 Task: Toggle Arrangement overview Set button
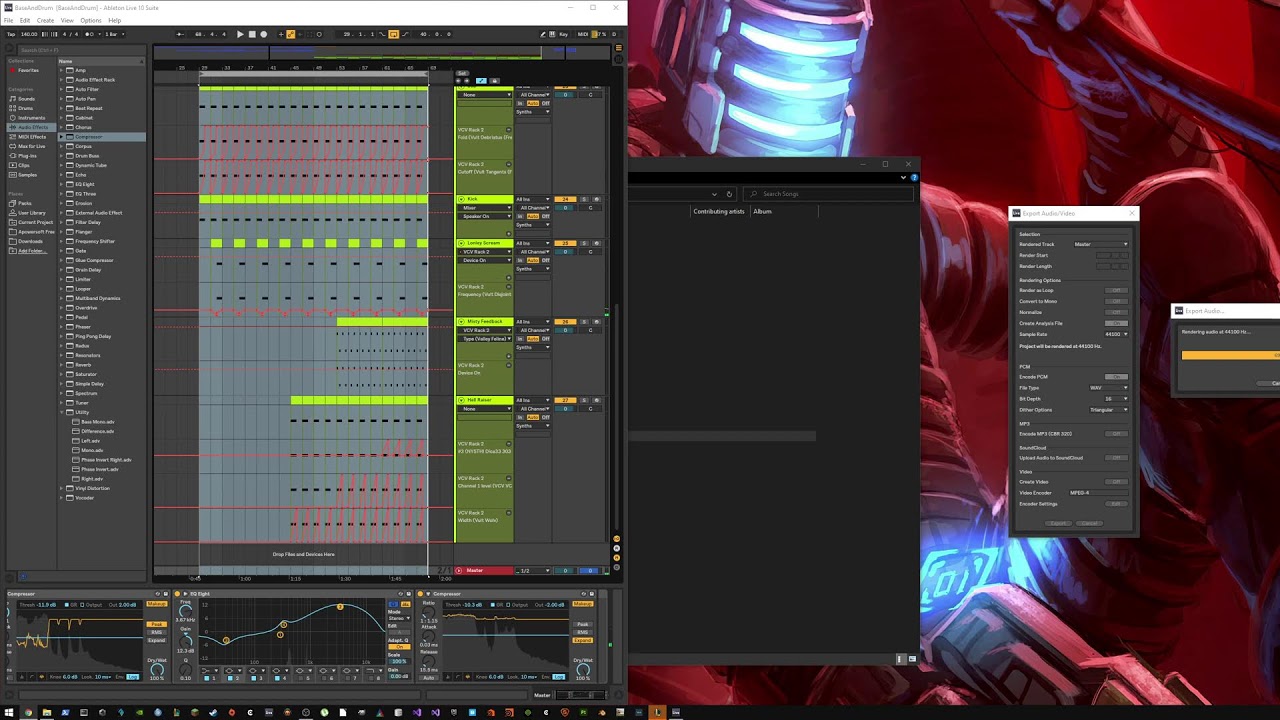coord(462,73)
